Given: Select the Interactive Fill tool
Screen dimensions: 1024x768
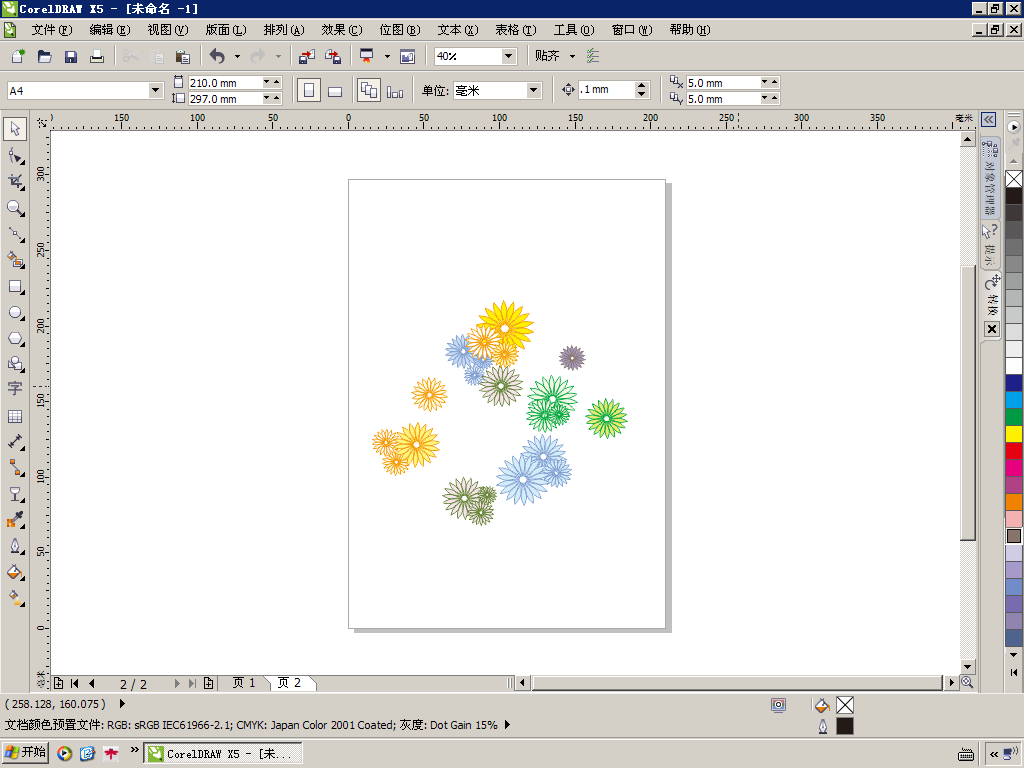Looking at the screenshot, I should [15, 598].
